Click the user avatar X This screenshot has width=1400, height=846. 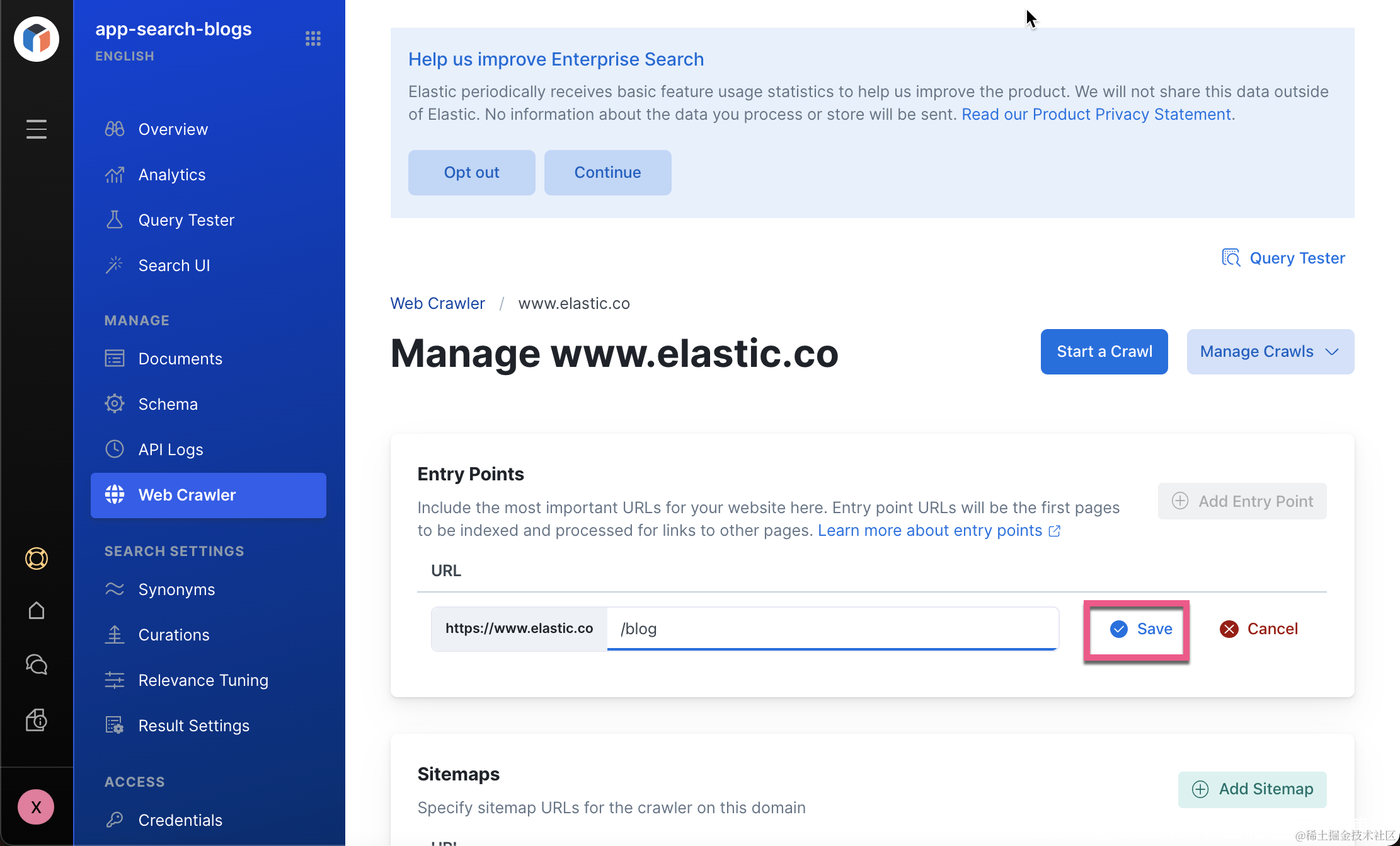(x=36, y=807)
